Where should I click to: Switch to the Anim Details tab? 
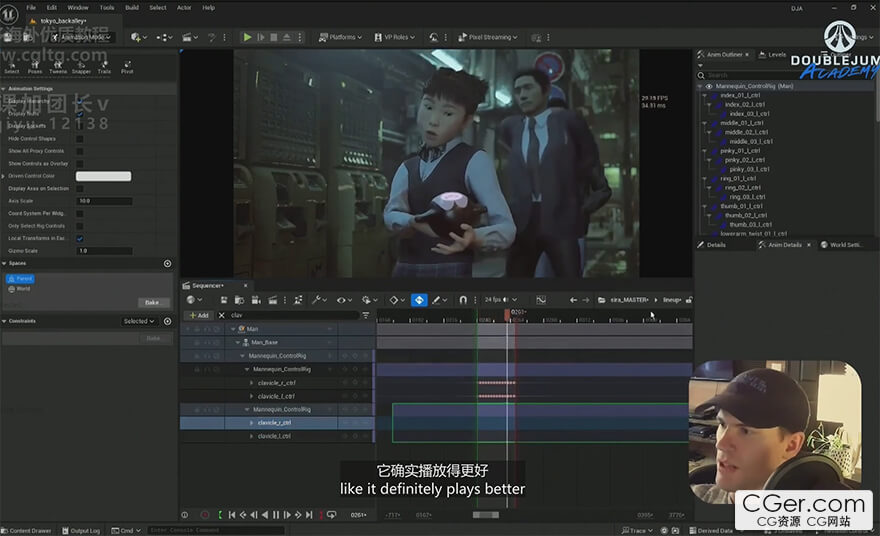tap(784, 245)
